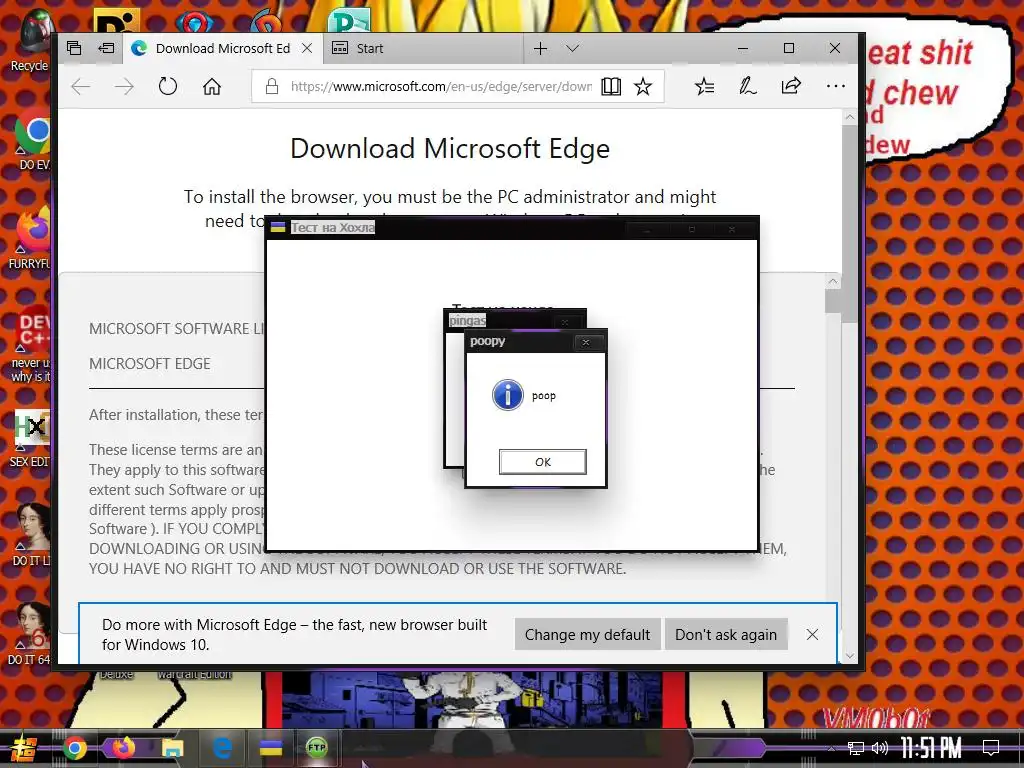Click the lock icon in address bar
1024x768 pixels.
click(272, 86)
